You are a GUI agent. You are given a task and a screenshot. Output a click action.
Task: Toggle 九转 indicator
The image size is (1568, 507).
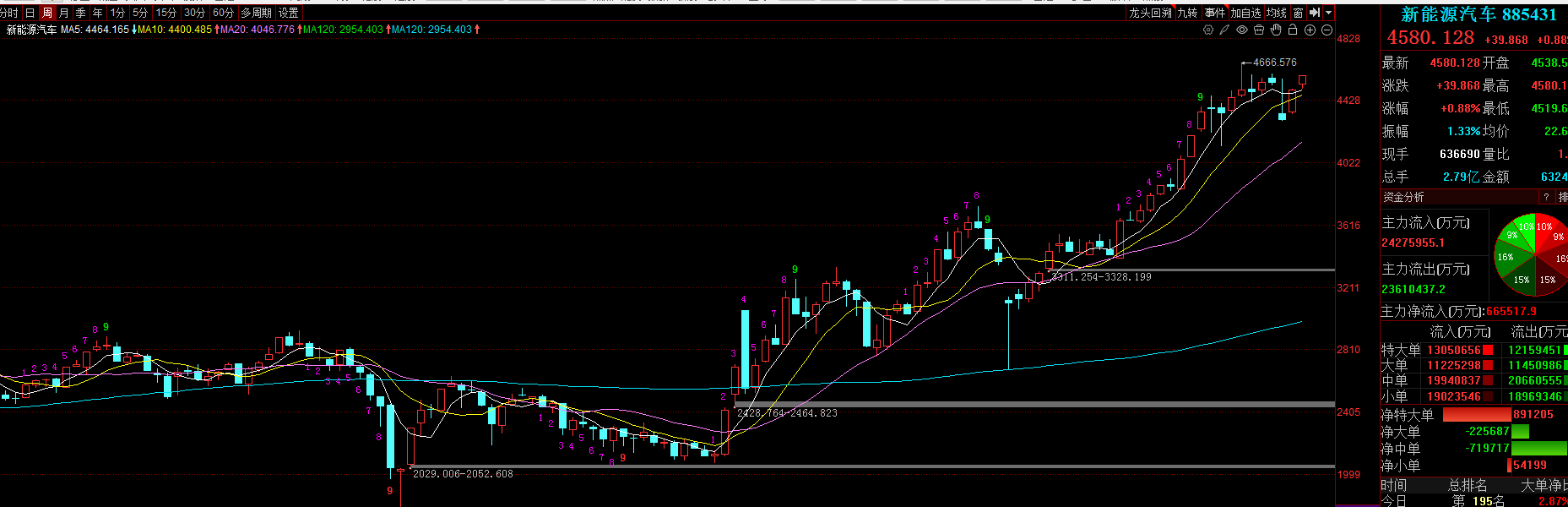pos(1187,13)
